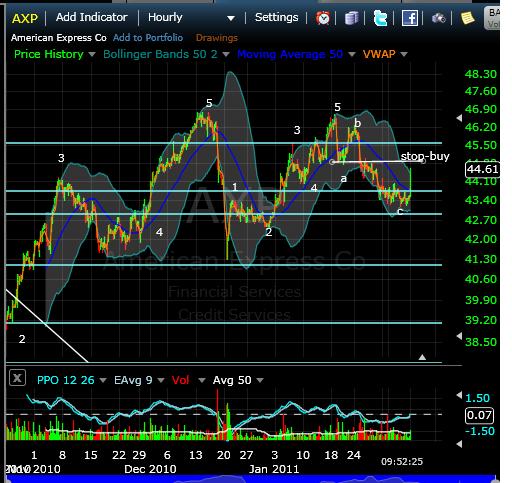Click the EAvg 9 label
Screen dimensions: 512x483
(x=133, y=380)
